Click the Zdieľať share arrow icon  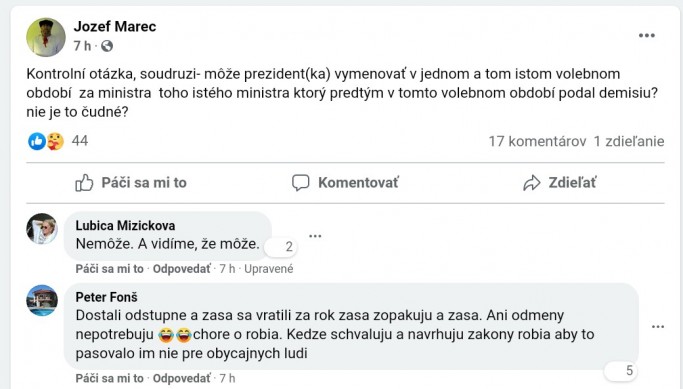(531, 183)
